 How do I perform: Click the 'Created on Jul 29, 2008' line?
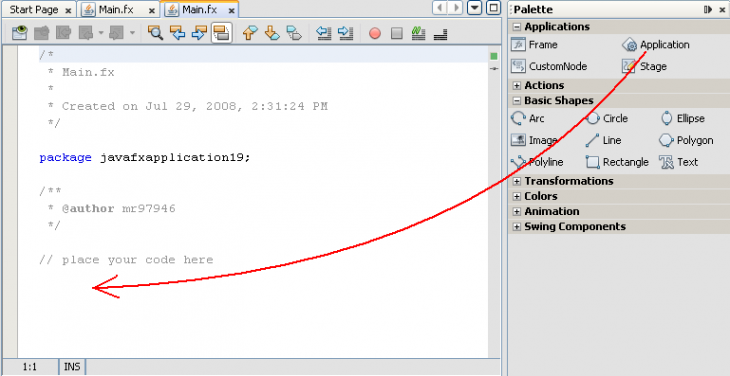[187, 107]
